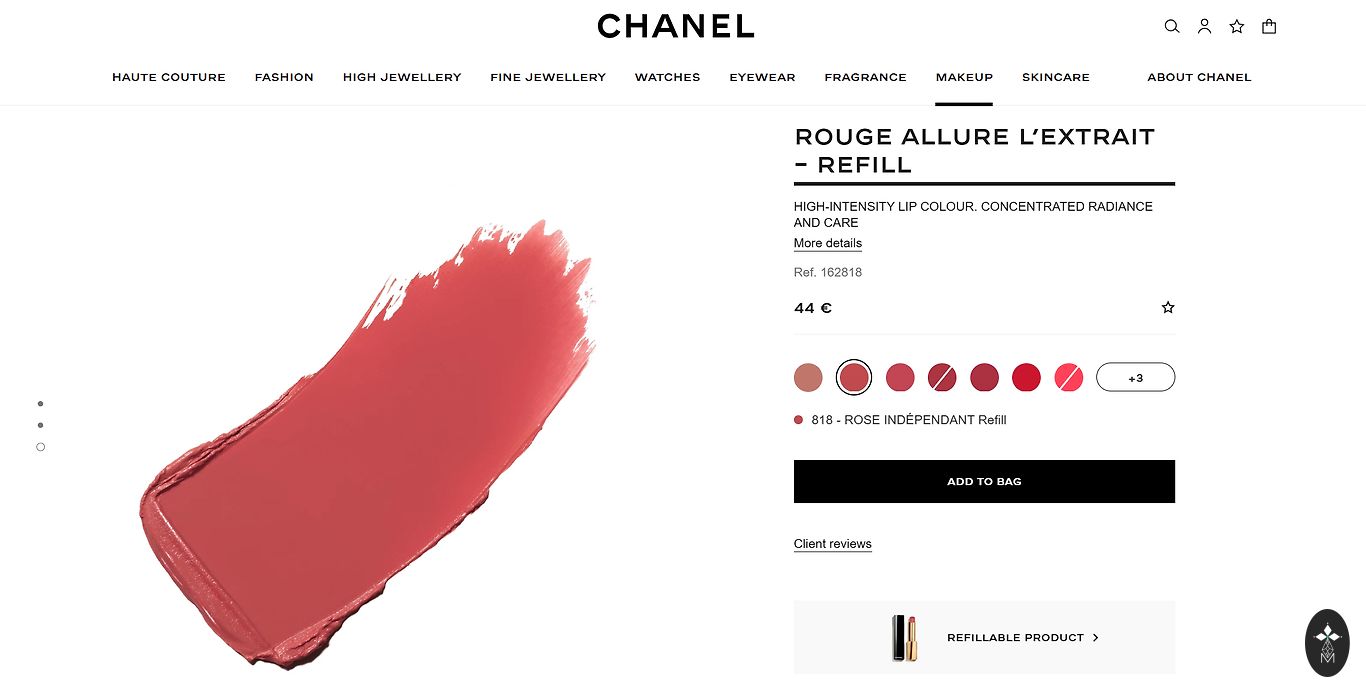1366x693 pixels.
Task: Select the first image carousel dot
Action: pyautogui.click(x=40, y=404)
